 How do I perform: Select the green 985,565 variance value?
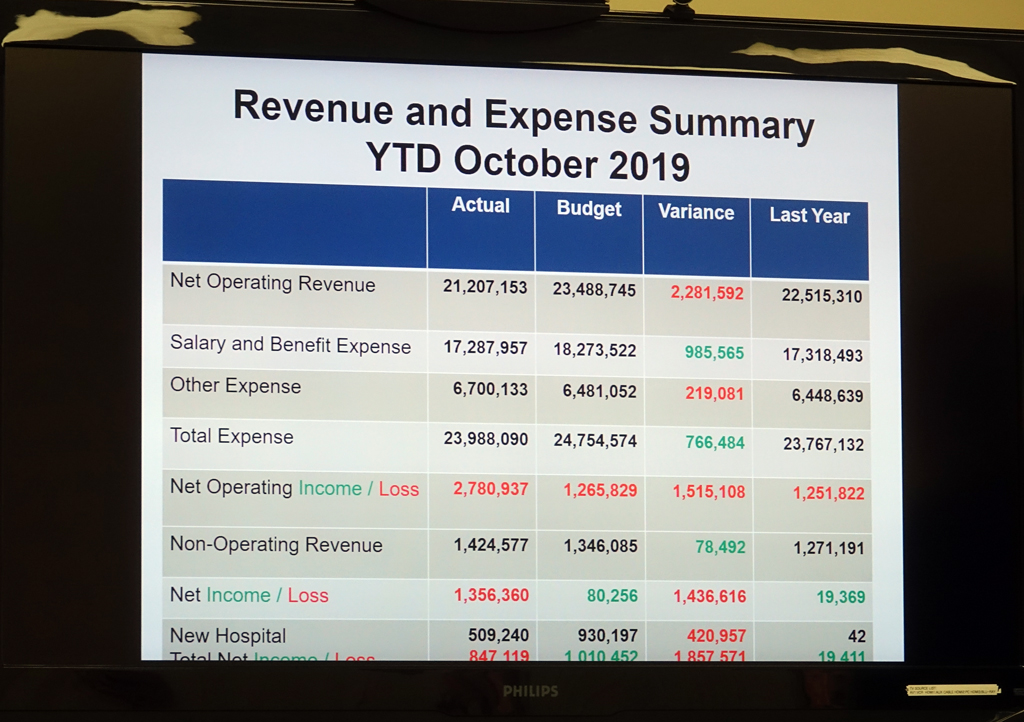click(x=714, y=352)
